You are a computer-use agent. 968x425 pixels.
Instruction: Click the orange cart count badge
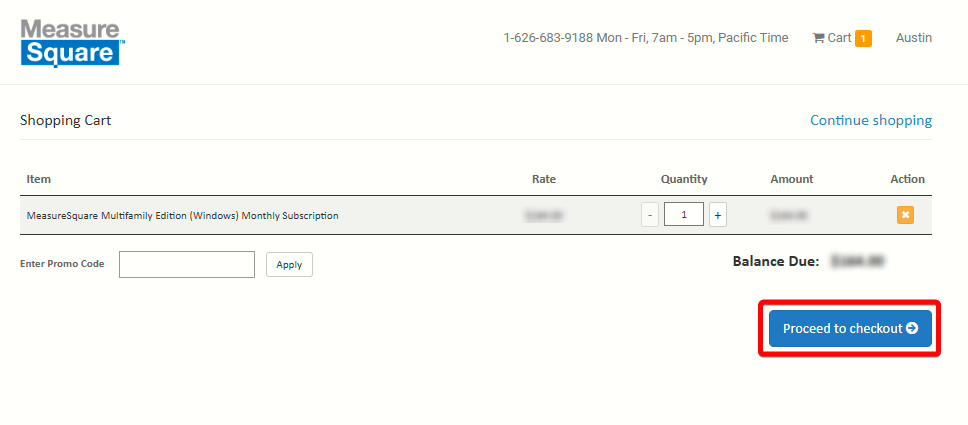click(x=863, y=39)
